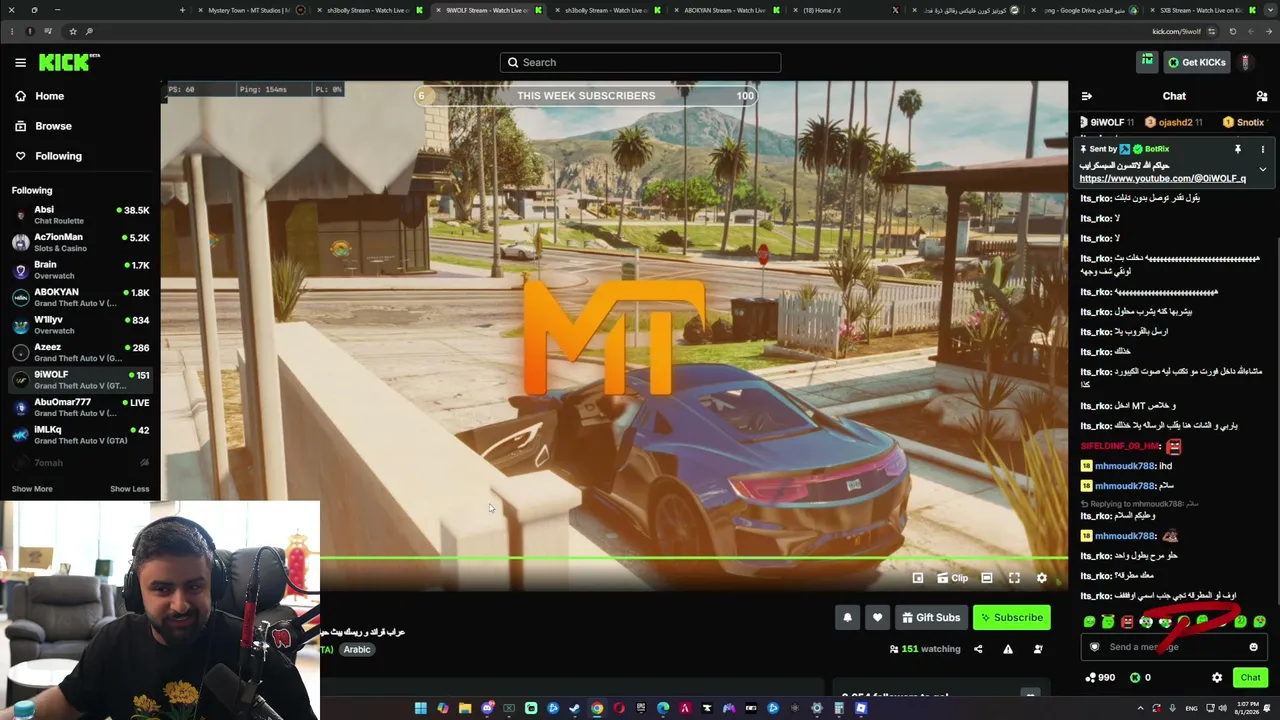Image resolution: width=1280 pixels, height=720 pixels.
Task: Unpin the BotRix pinned message
Action: (1238, 149)
